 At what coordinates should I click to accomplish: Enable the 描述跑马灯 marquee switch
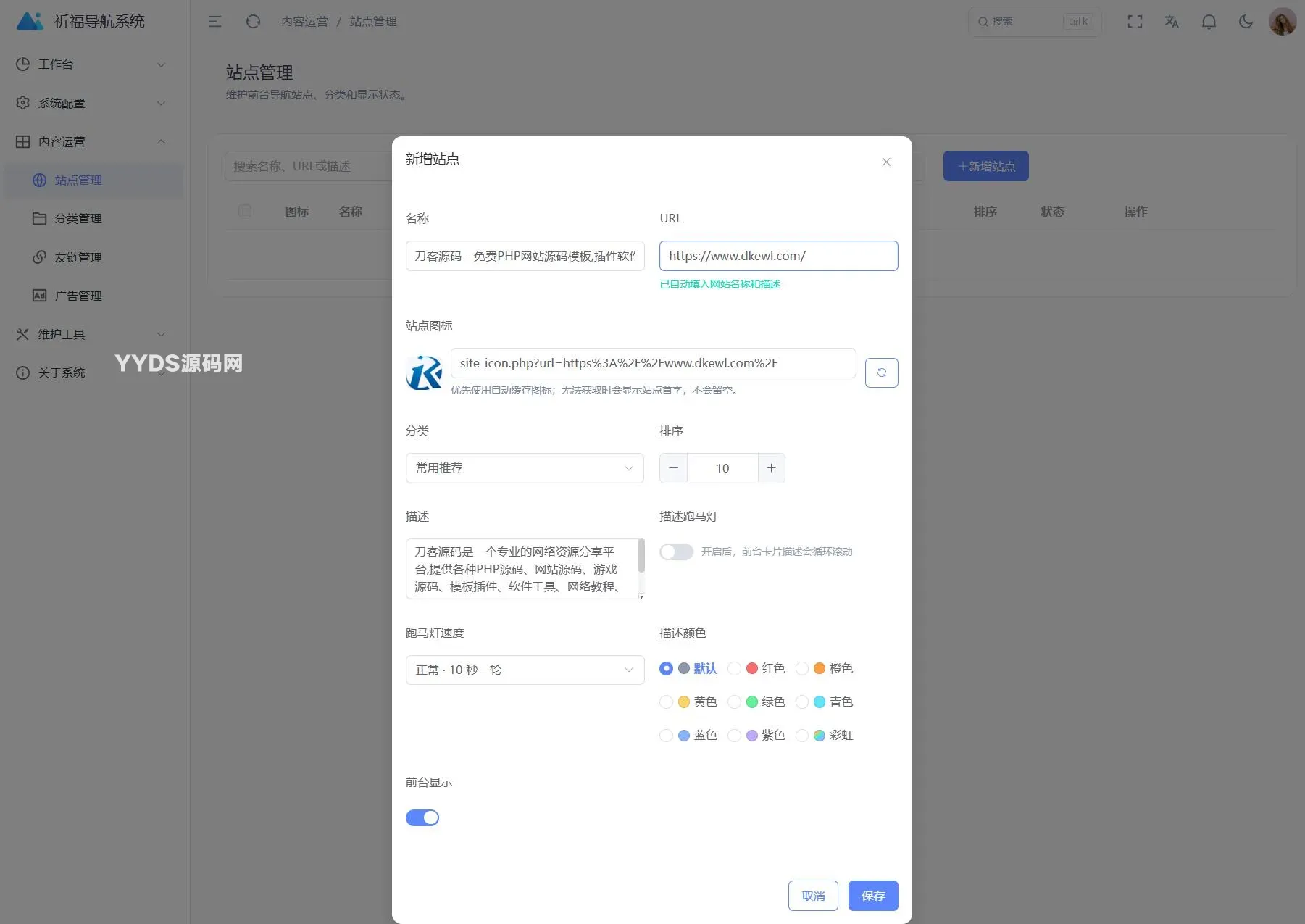pos(676,552)
